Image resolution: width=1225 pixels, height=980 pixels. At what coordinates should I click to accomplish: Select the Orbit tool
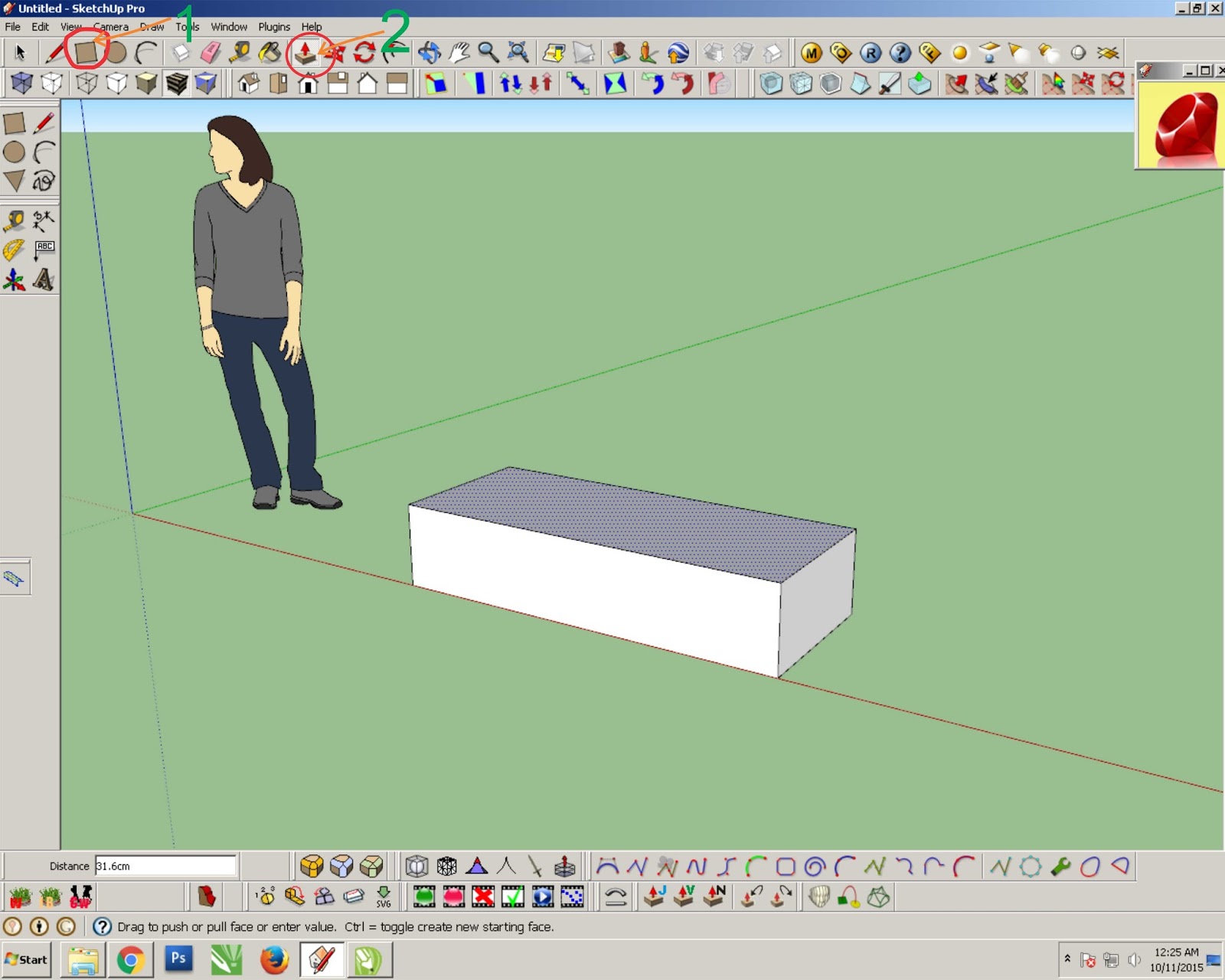coord(429,53)
